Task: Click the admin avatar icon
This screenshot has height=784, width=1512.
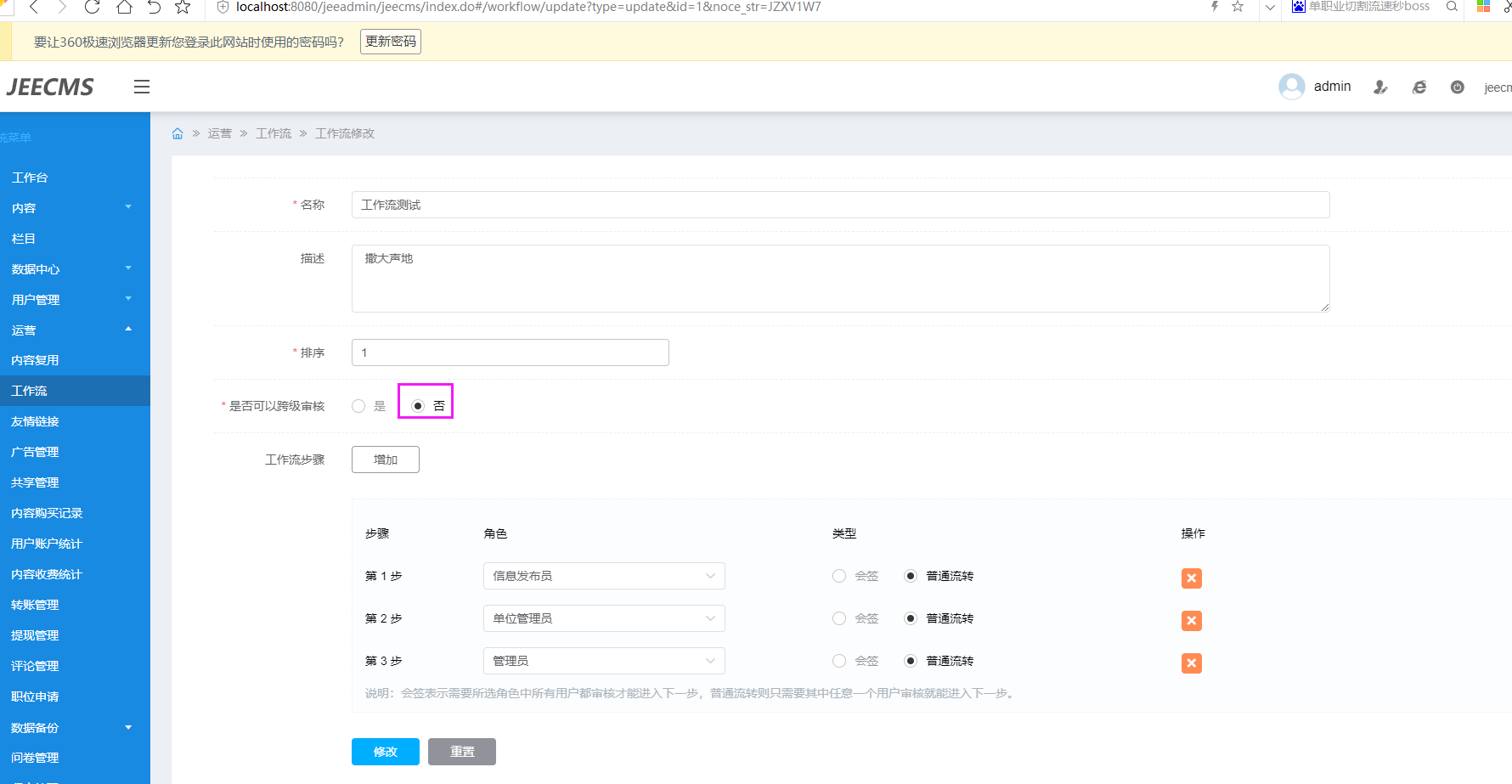Action: pyautogui.click(x=1292, y=87)
